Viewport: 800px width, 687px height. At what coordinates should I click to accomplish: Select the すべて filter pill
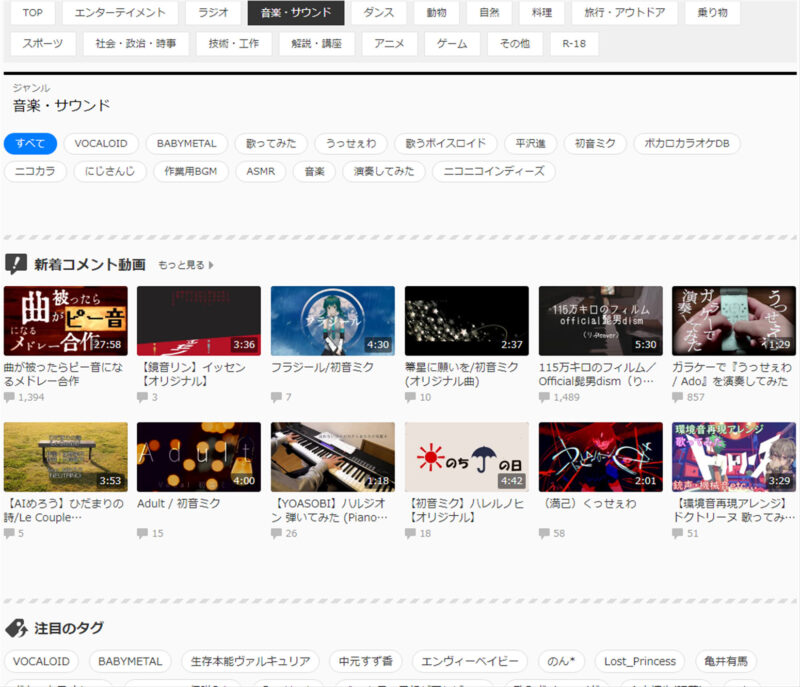30,144
